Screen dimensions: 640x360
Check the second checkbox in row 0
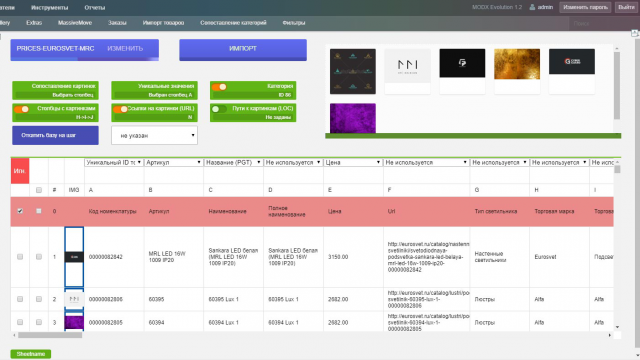[x=39, y=211]
